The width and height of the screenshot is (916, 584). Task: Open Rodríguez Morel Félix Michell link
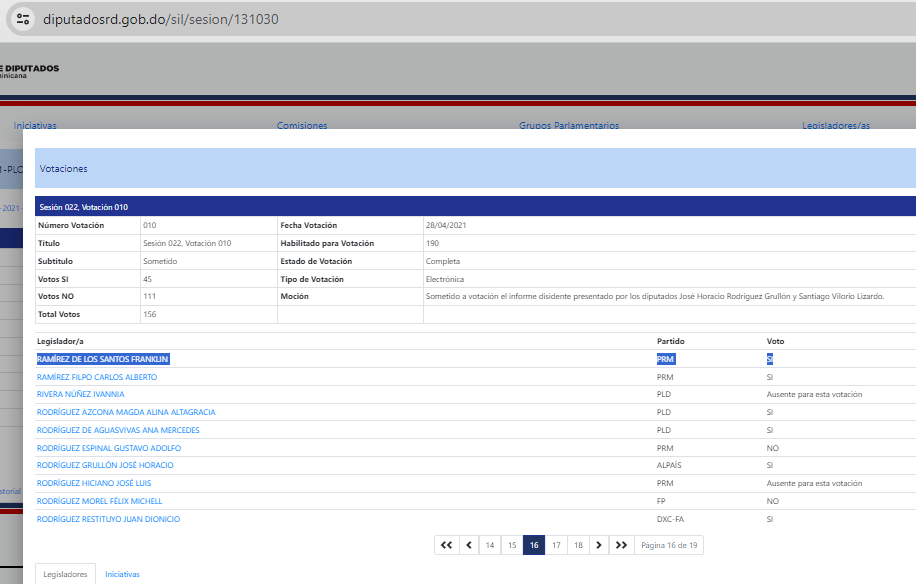(x=99, y=501)
